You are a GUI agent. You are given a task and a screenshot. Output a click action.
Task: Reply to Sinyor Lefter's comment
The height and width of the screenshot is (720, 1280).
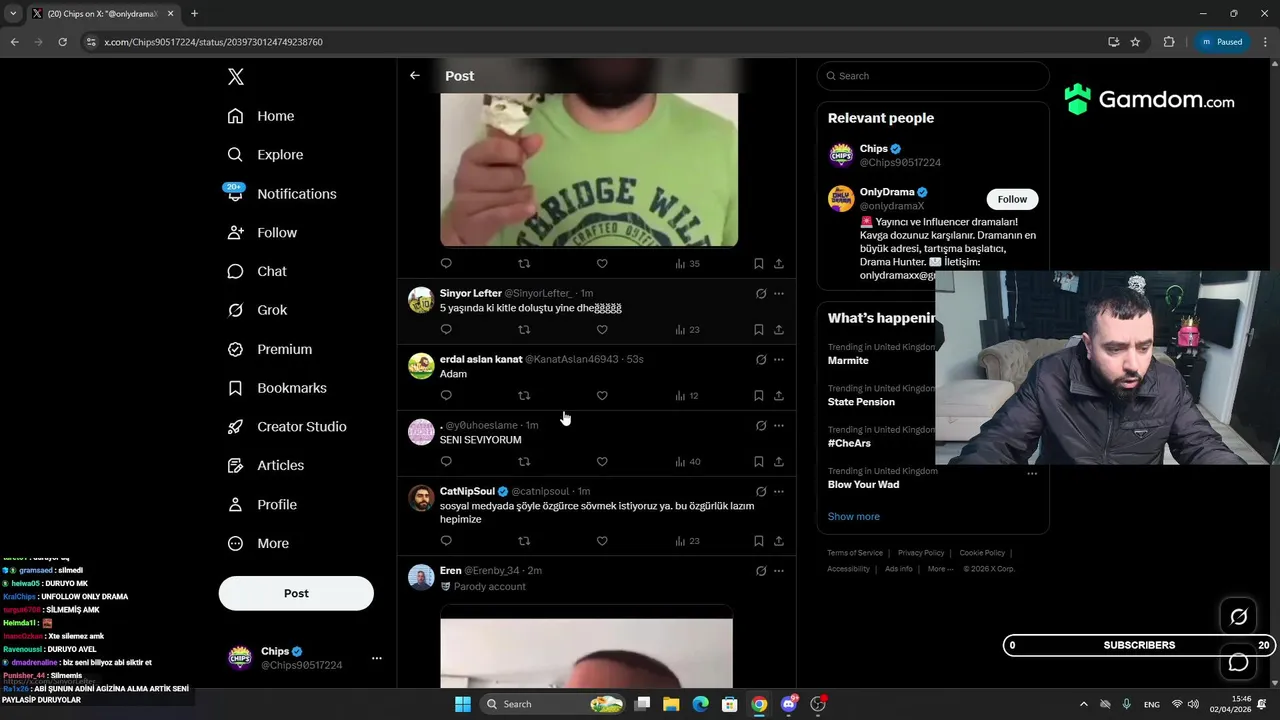446,329
